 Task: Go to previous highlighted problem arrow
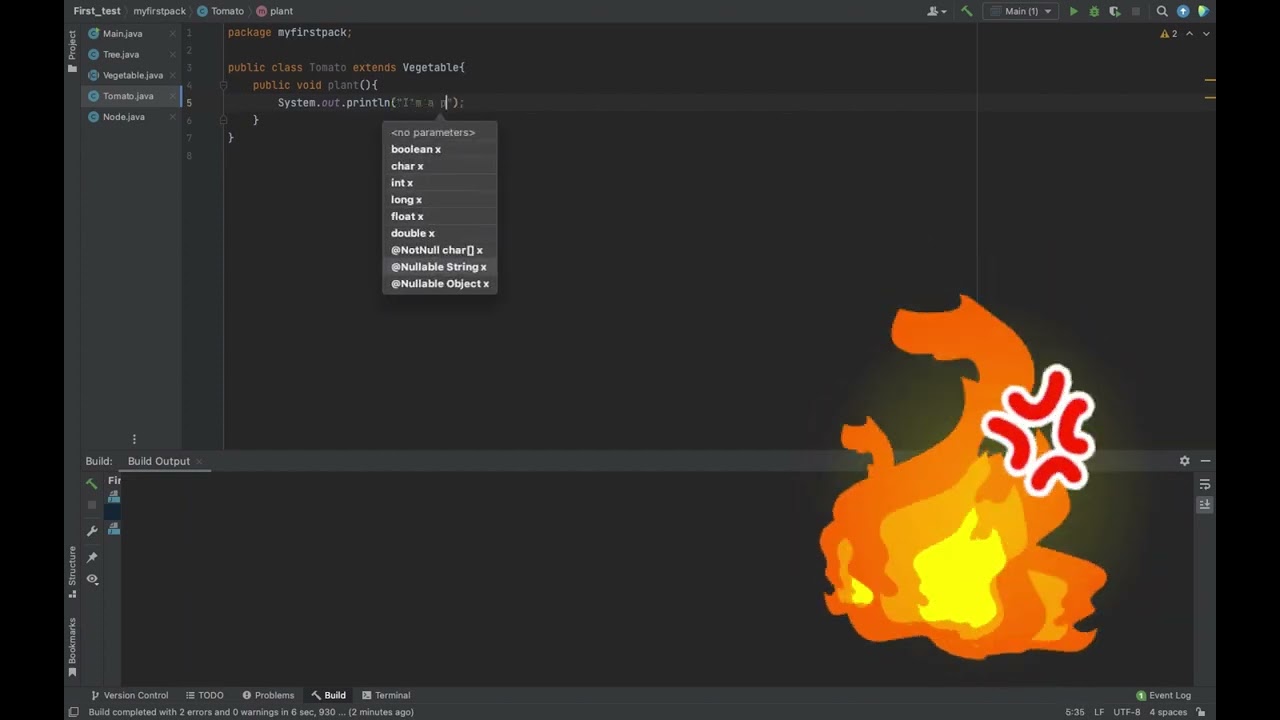1190,34
